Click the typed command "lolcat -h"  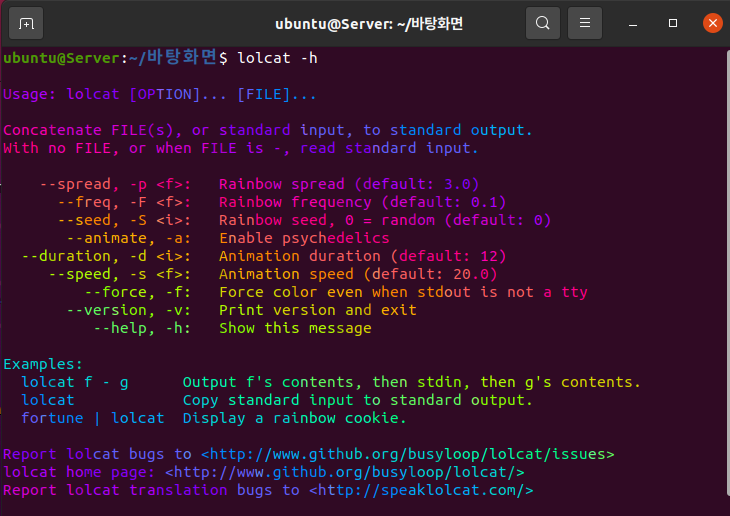click(x=277, y=58)
